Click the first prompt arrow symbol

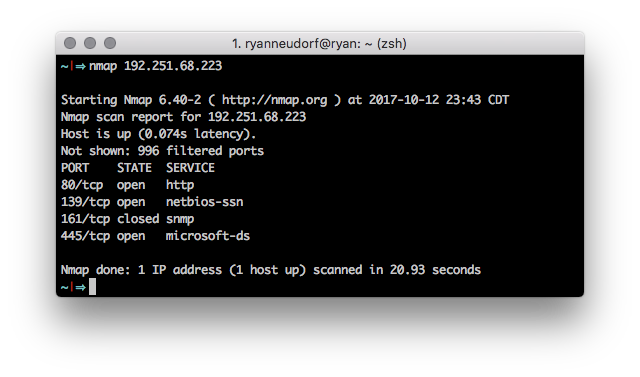80,67
